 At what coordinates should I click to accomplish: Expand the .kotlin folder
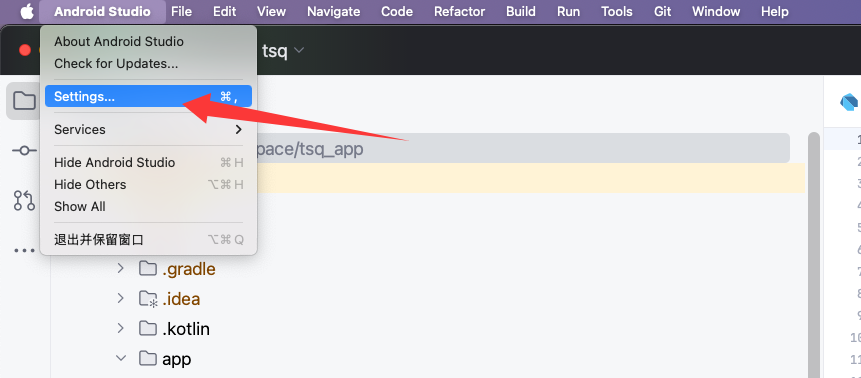tap(120, 329)
